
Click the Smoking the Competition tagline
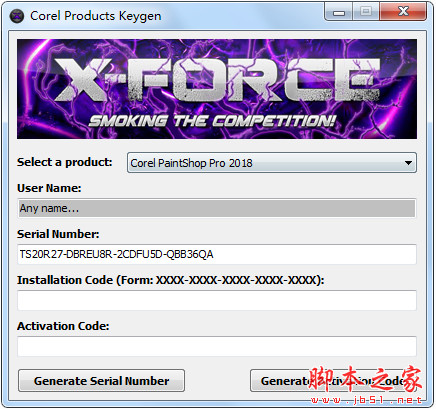point(212,121)
